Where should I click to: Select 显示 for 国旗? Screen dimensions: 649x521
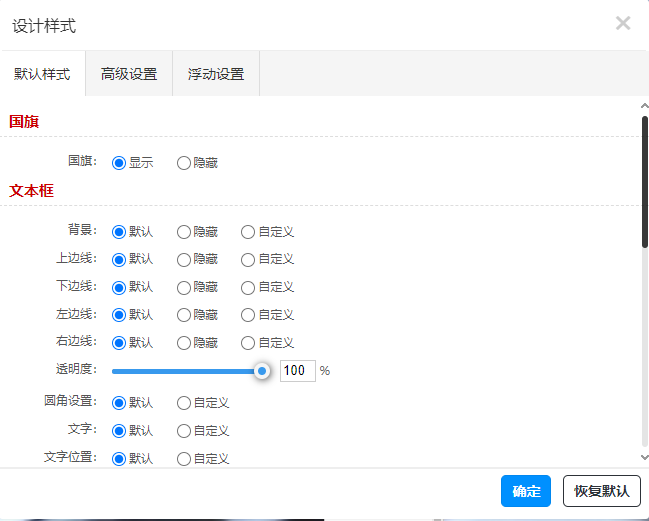pyautogui.click(x=119, y=163)
